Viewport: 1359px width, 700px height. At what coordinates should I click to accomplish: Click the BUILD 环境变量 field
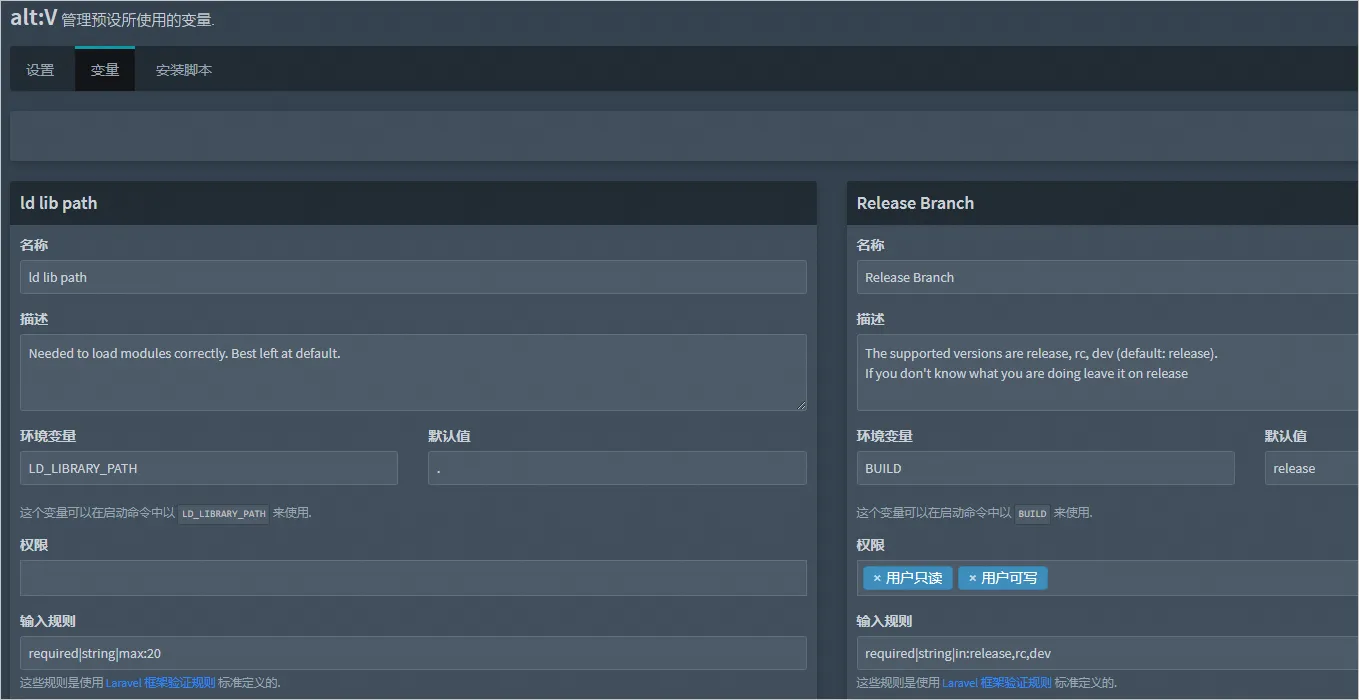point(1045,468)
